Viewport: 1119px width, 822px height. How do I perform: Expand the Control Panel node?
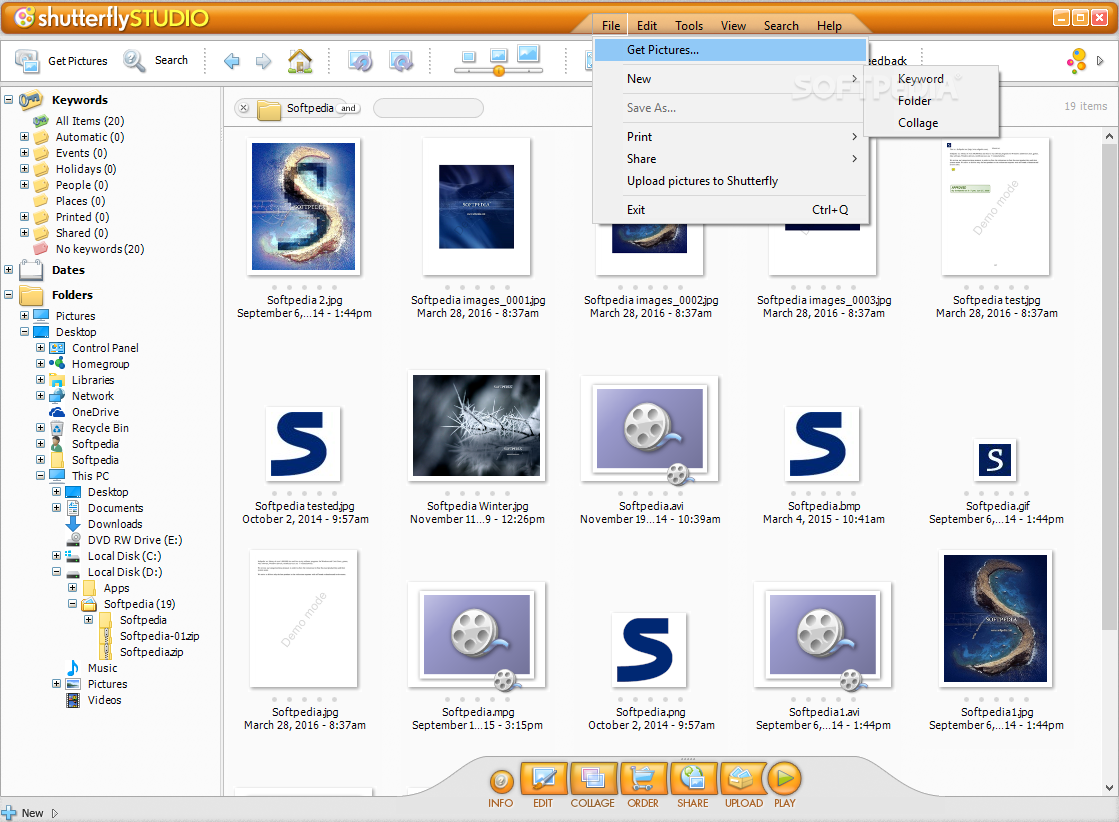41,347
